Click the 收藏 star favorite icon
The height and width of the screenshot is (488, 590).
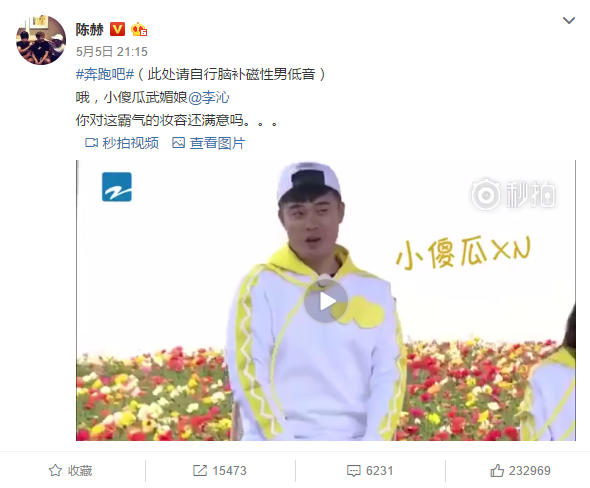55,470
